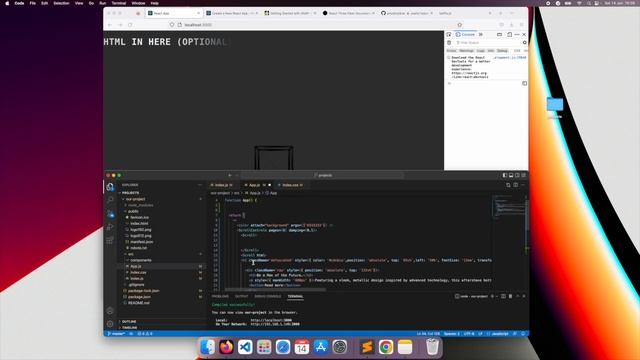
Task: Select the React App tab in Firefox
Action: (x=173, y=13)
